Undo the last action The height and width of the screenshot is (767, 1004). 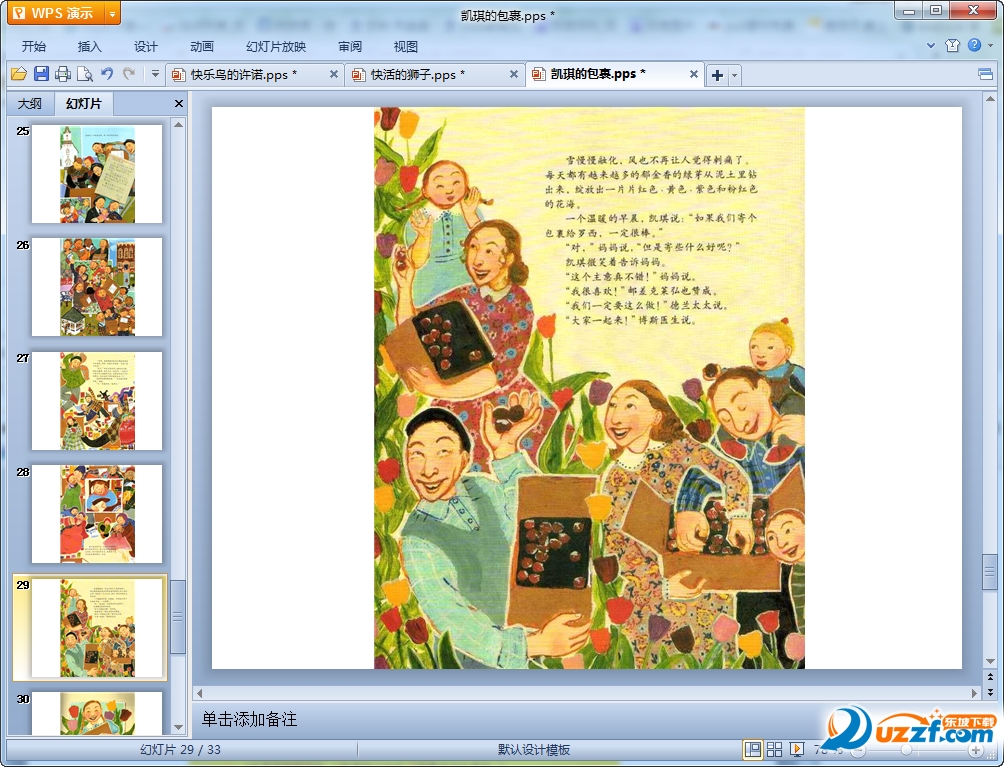click(107, 74)
